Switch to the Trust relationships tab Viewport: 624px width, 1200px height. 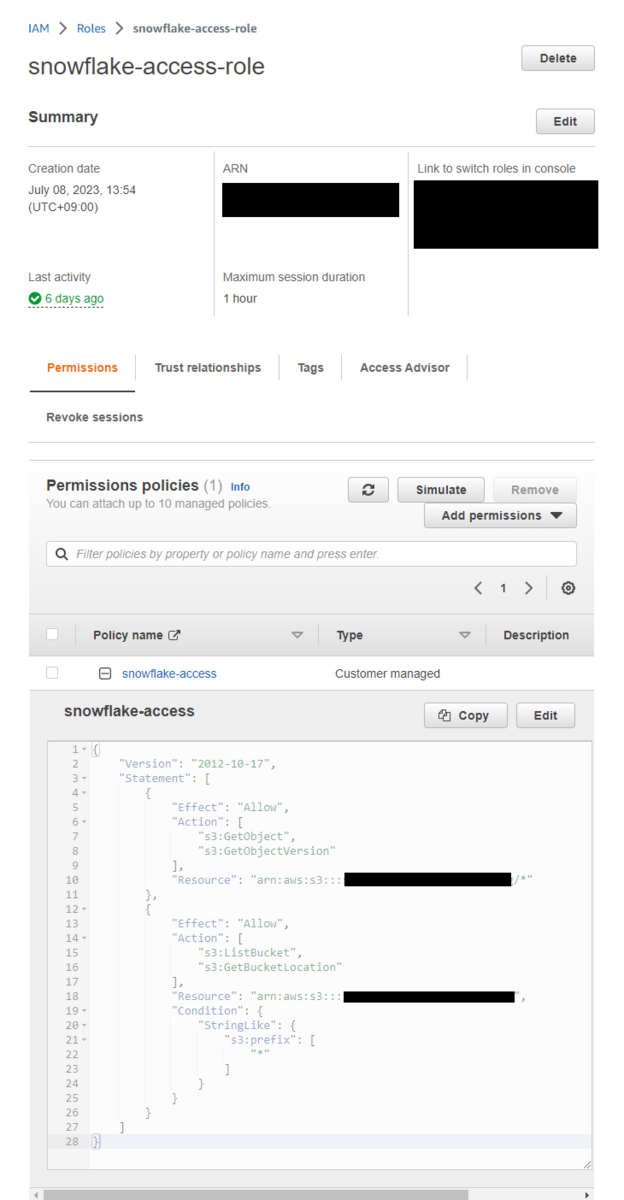[x=207, y=368]
